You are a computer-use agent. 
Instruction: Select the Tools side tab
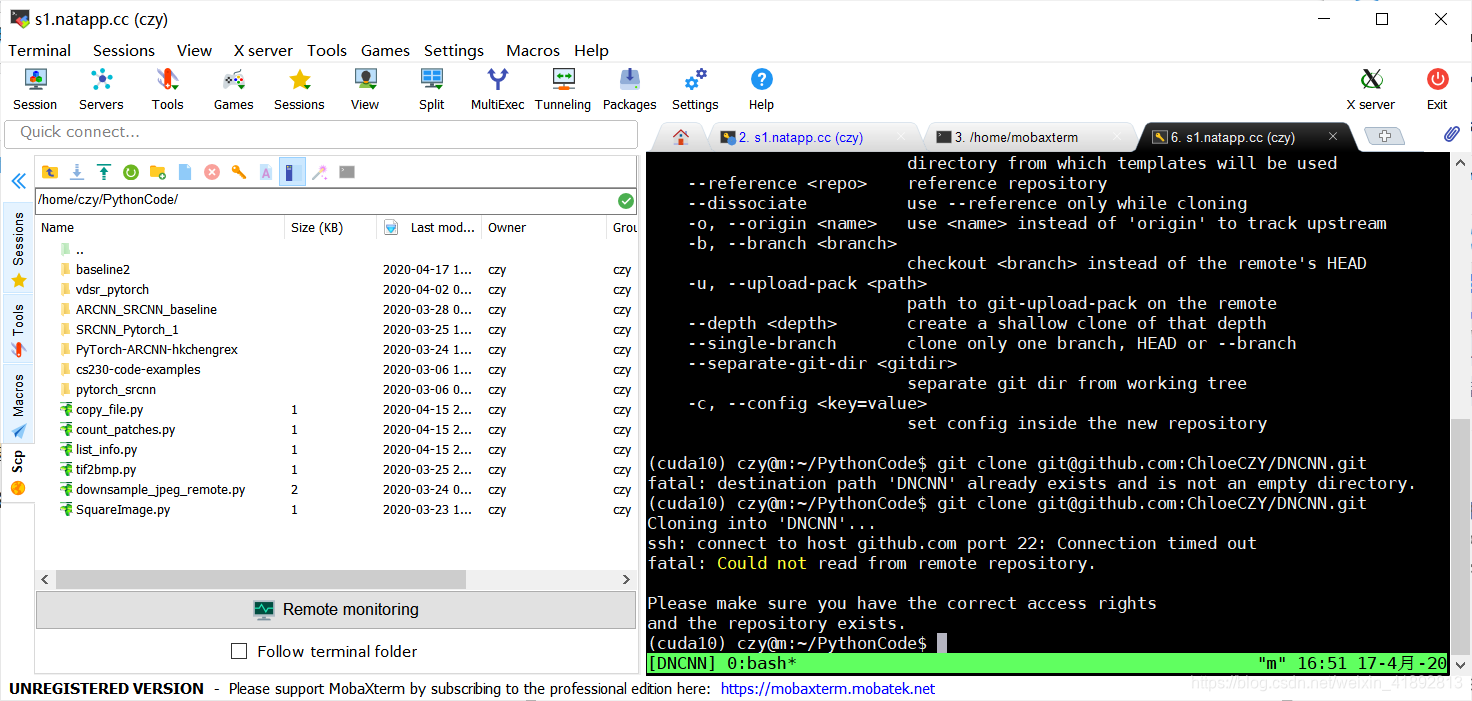tap(18, 331)
